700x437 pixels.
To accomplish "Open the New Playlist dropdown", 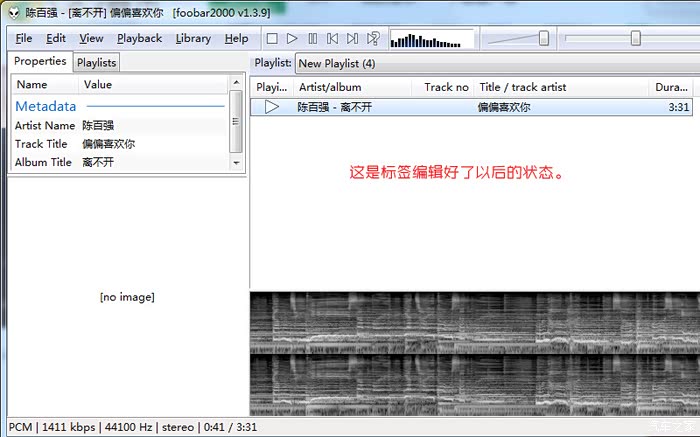I will click(337, 64).
